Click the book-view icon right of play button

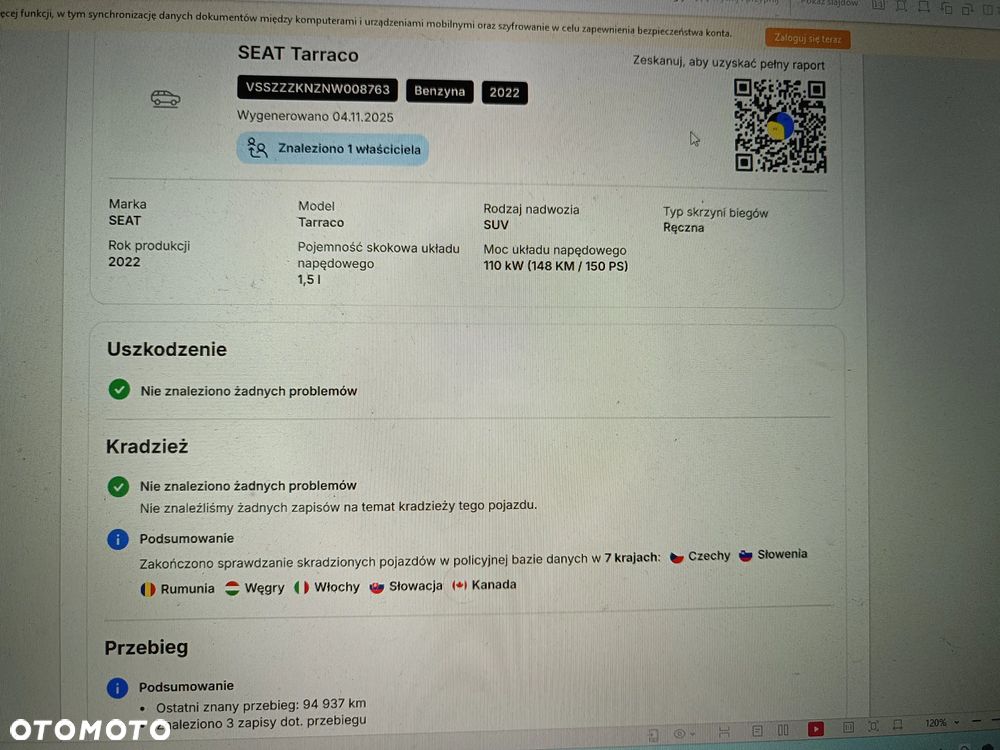click(848, 728)
